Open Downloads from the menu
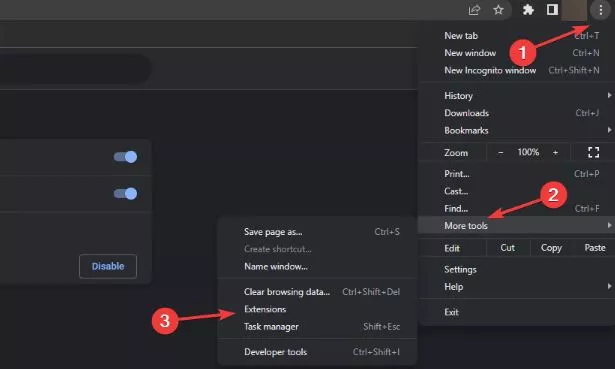The image size is (615, 369). [x=517, y=113]
